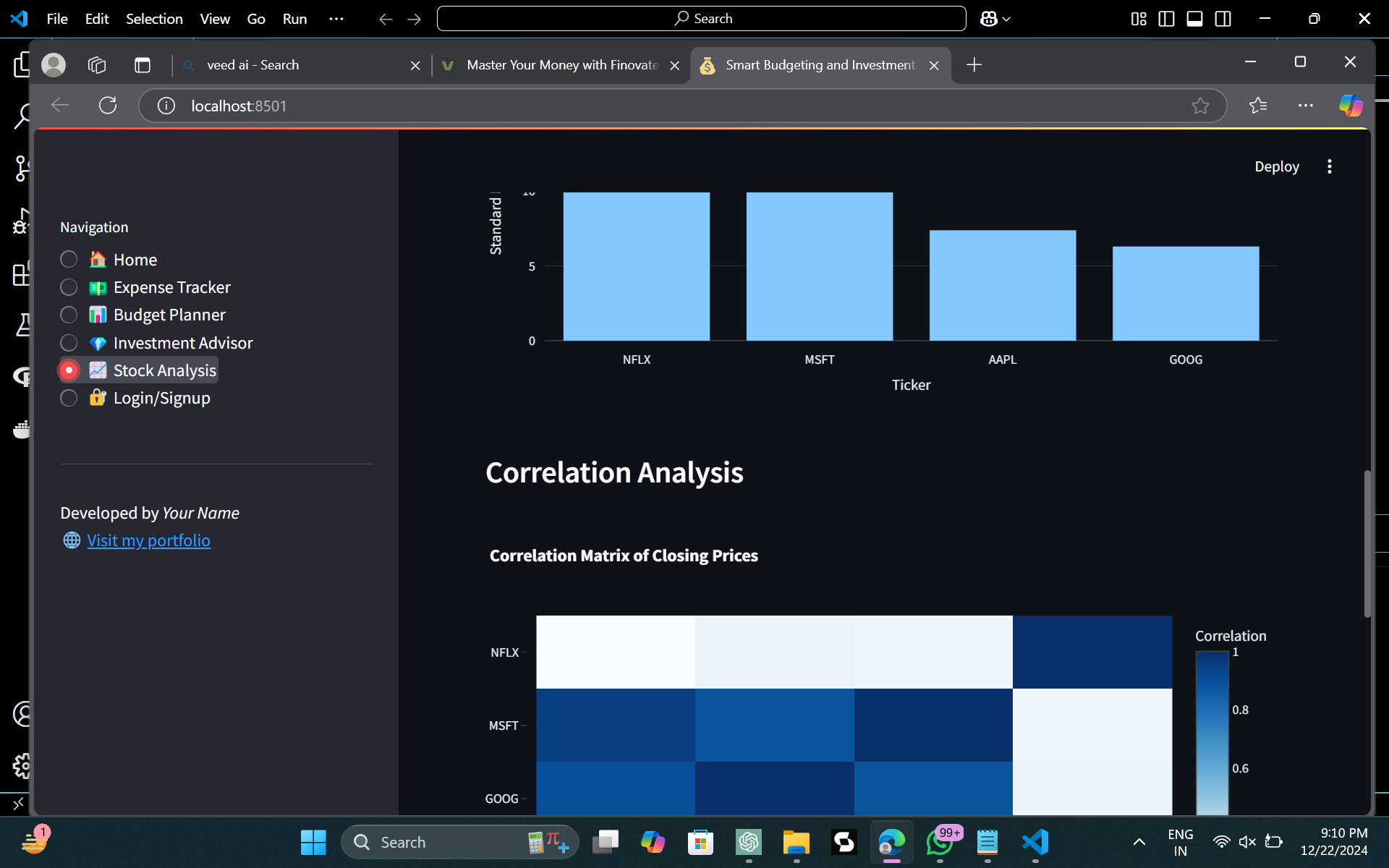1389x868 pixels.
Task: Switch to Master Your Money tab
Action: click(561, 65)
